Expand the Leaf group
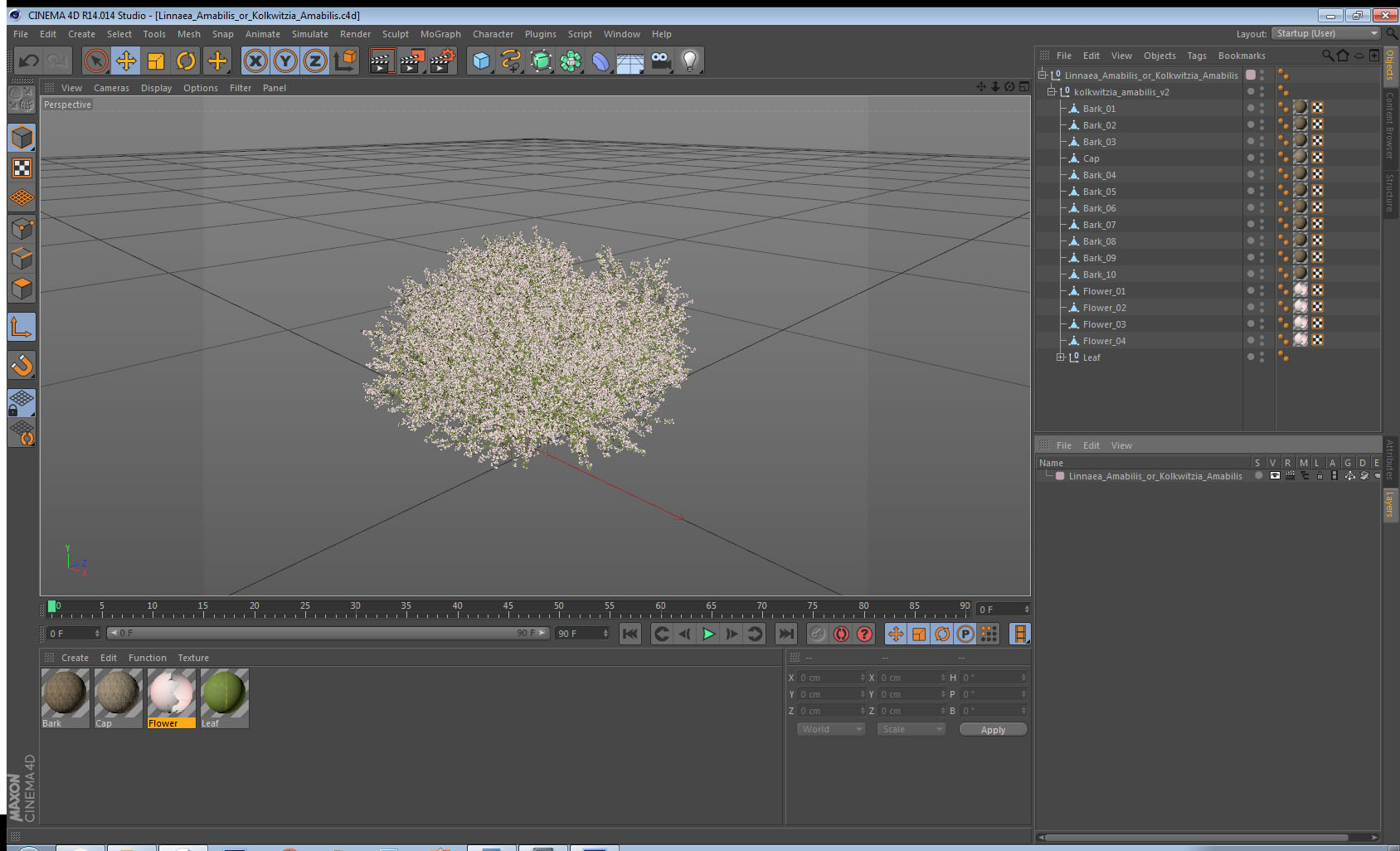 point(1060,357)
